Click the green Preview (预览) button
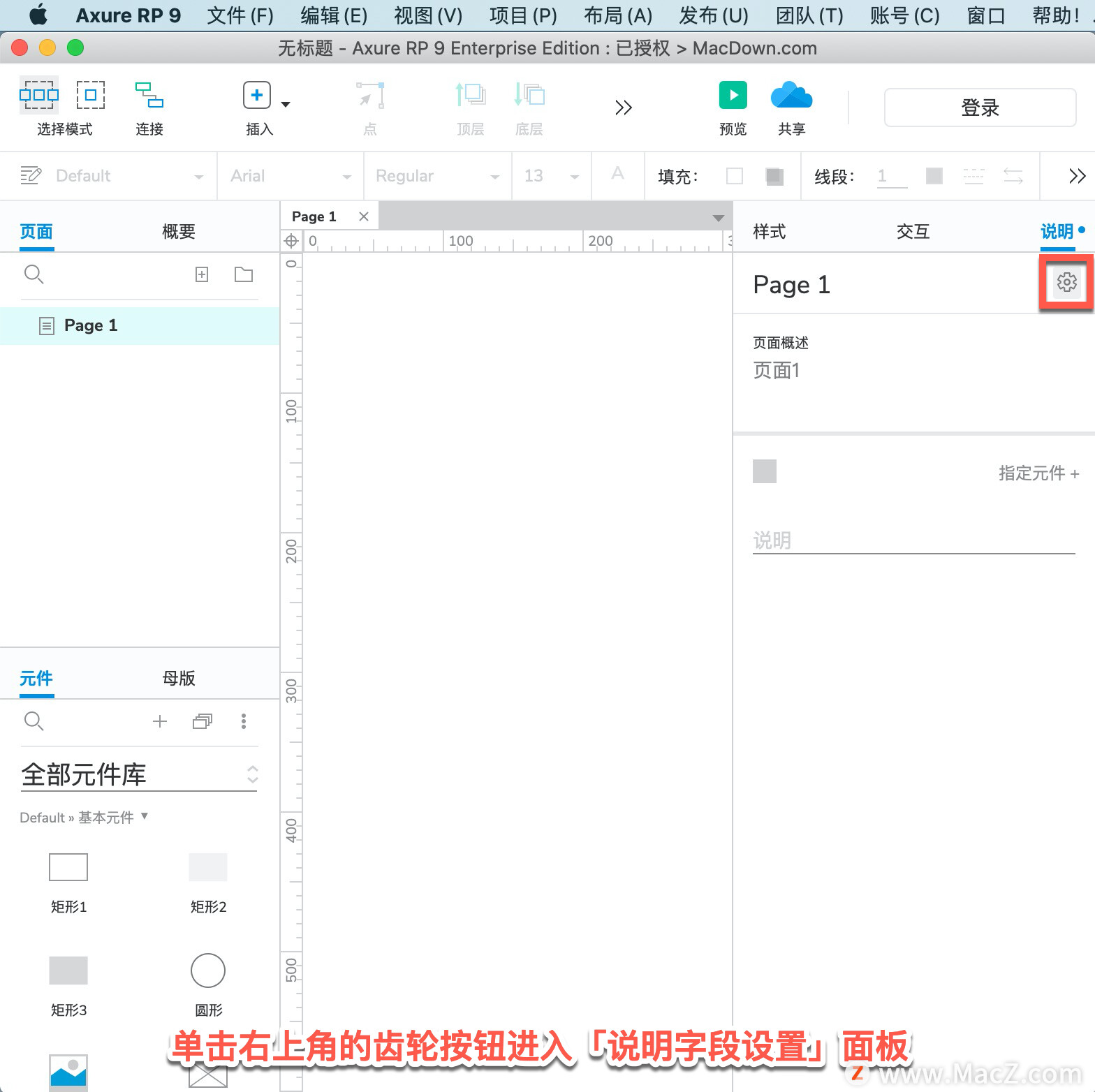 pyautogui.click(x=733, y=95)
